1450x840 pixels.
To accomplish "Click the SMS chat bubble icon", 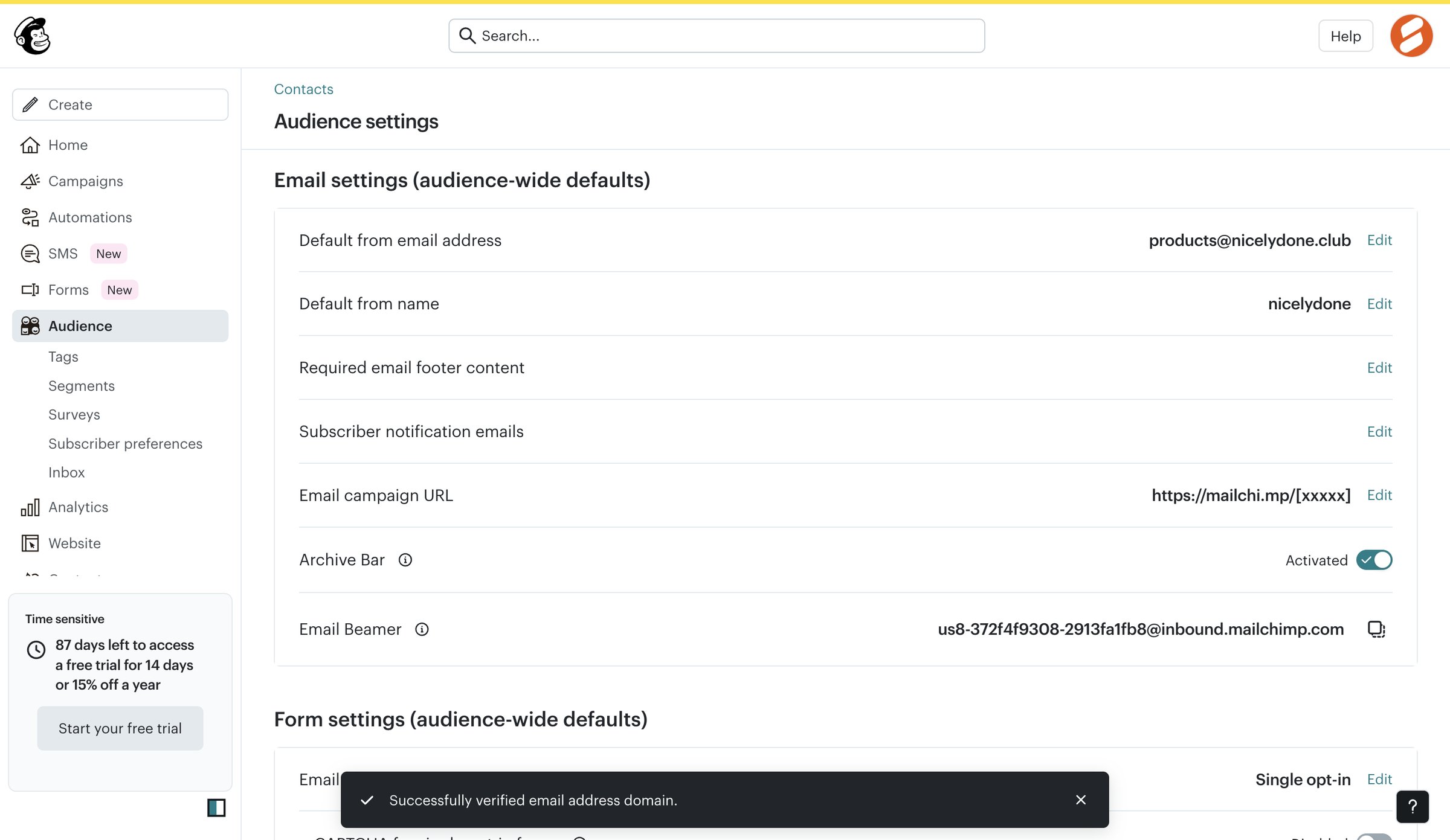I will pos(30,254).
